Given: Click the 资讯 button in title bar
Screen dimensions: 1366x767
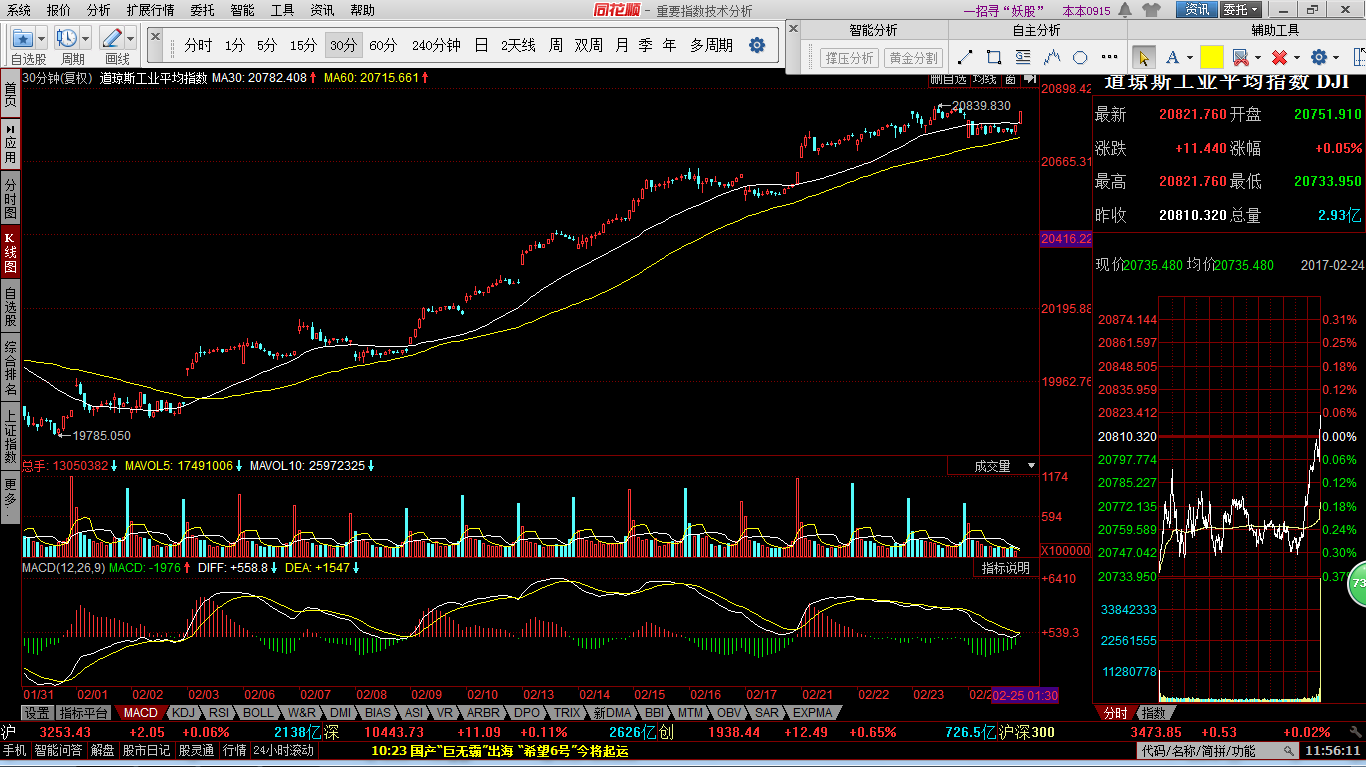Looking at the screenshot, I should pyautogui.click(x=1198, y=10).
